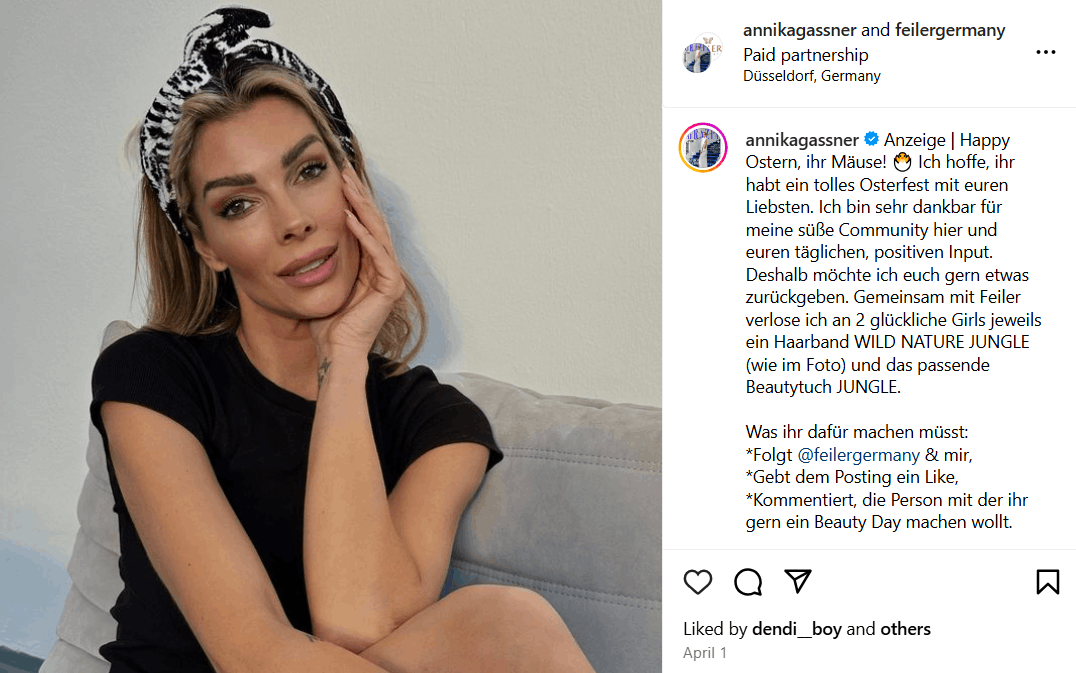Show others who liked the post
Viewport: 1076px width, 673px height.
coord(905,629)
